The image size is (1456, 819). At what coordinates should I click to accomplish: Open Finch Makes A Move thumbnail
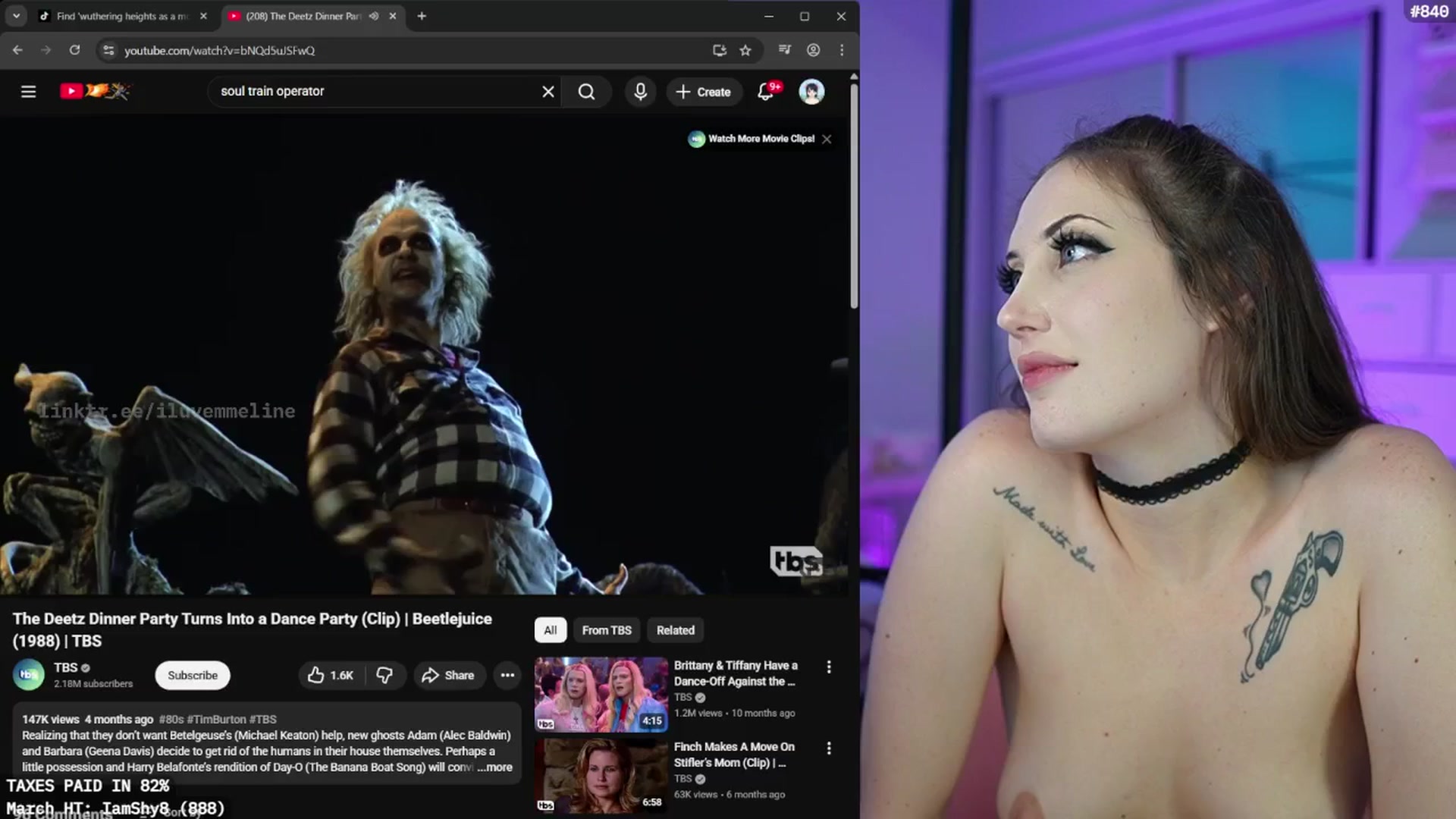point(601,775)
